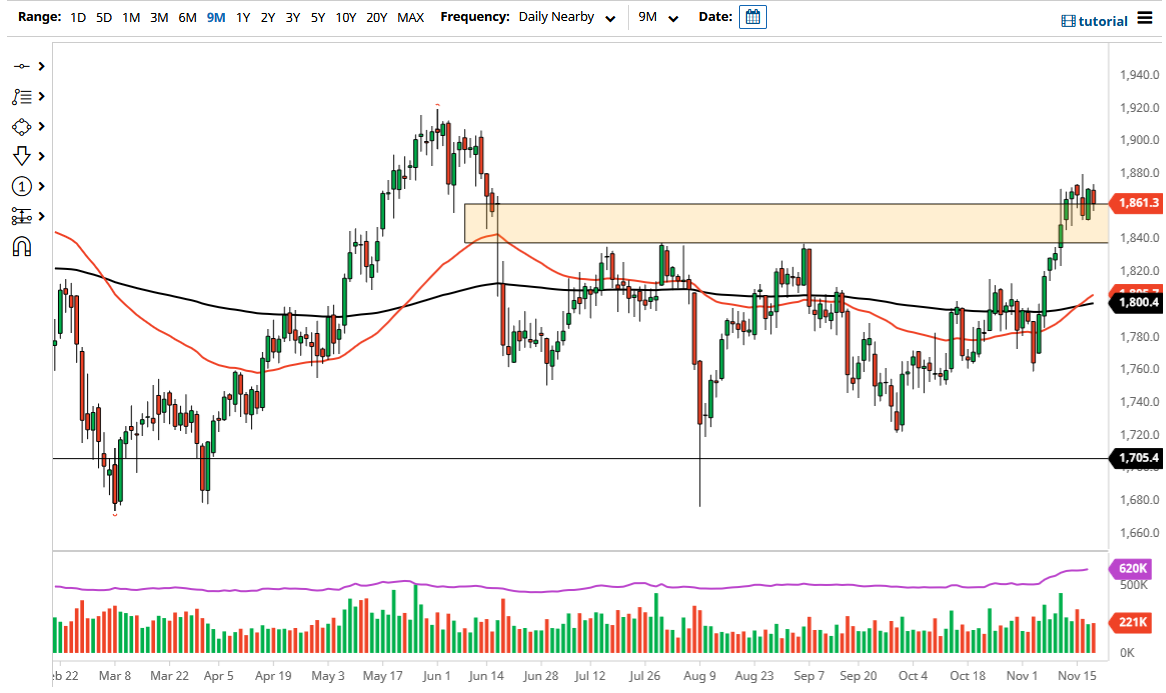Toggle the magnet snap tool
The width and height of the screenshot is (1166, 693).
(x=22, y=246)
